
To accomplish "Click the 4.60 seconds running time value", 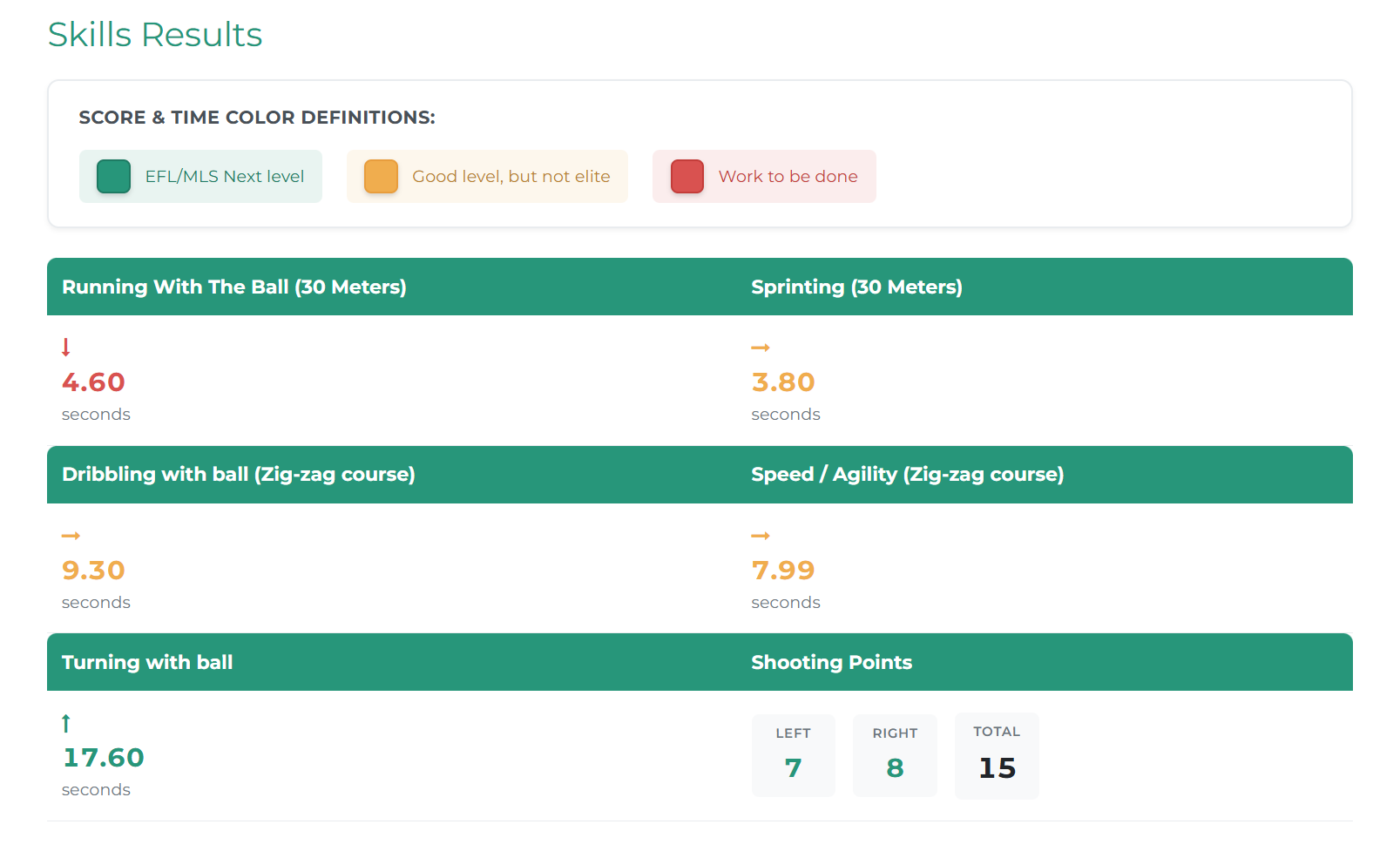I will click(x=93, y=382).
